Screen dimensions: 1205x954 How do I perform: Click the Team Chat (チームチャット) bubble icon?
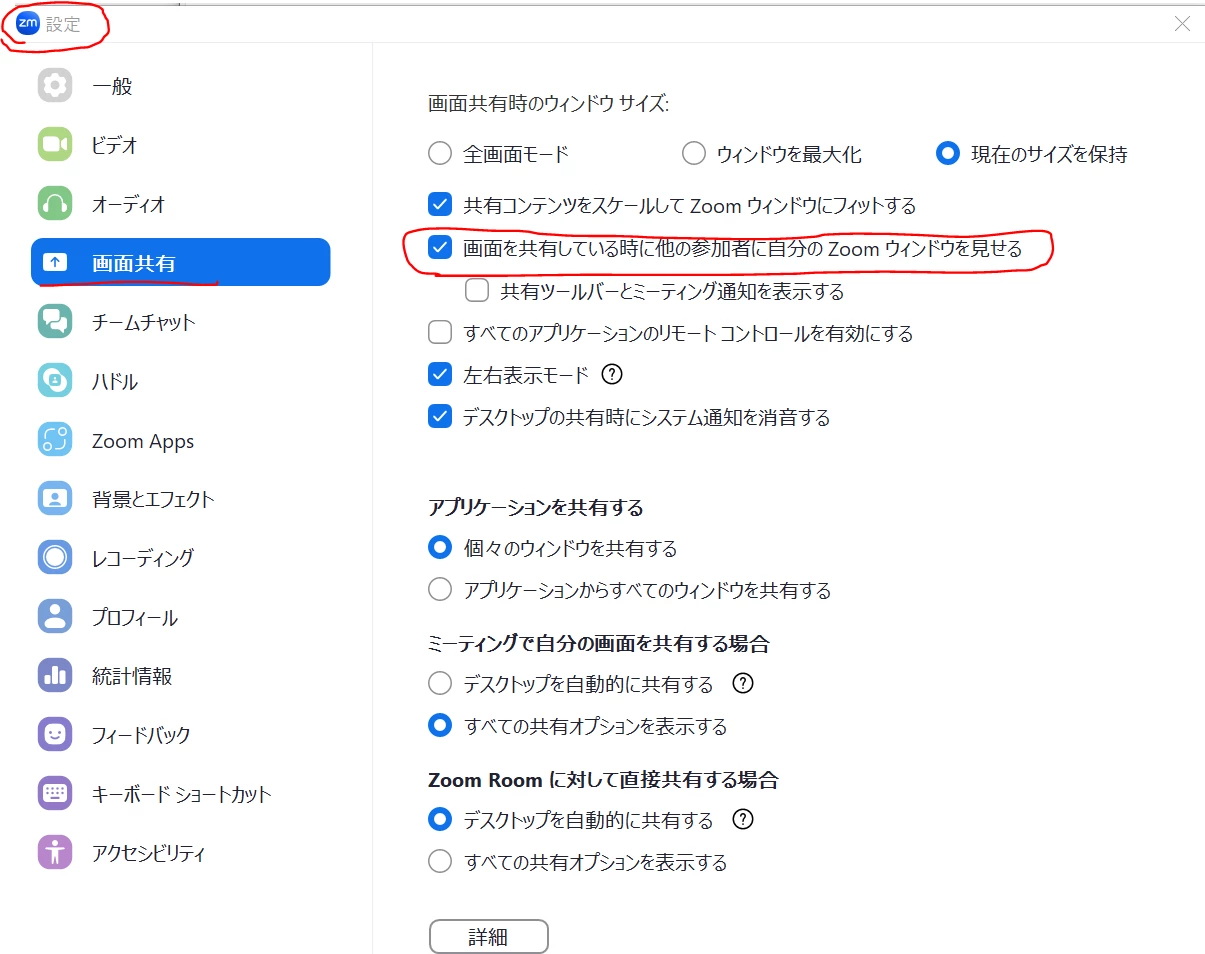(x=55, y=322)
